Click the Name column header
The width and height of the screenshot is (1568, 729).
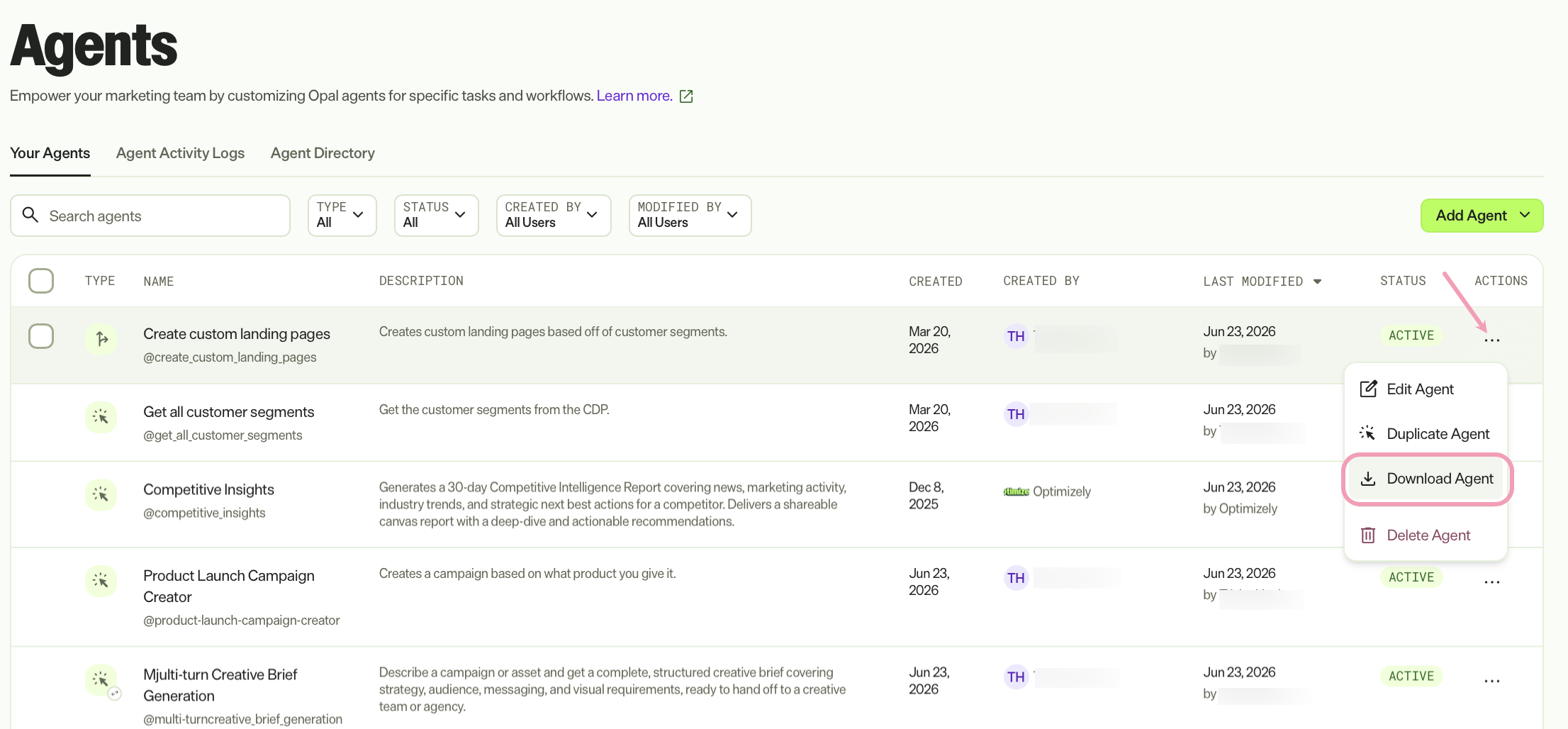pyautogui.click(x=158, y=282)
